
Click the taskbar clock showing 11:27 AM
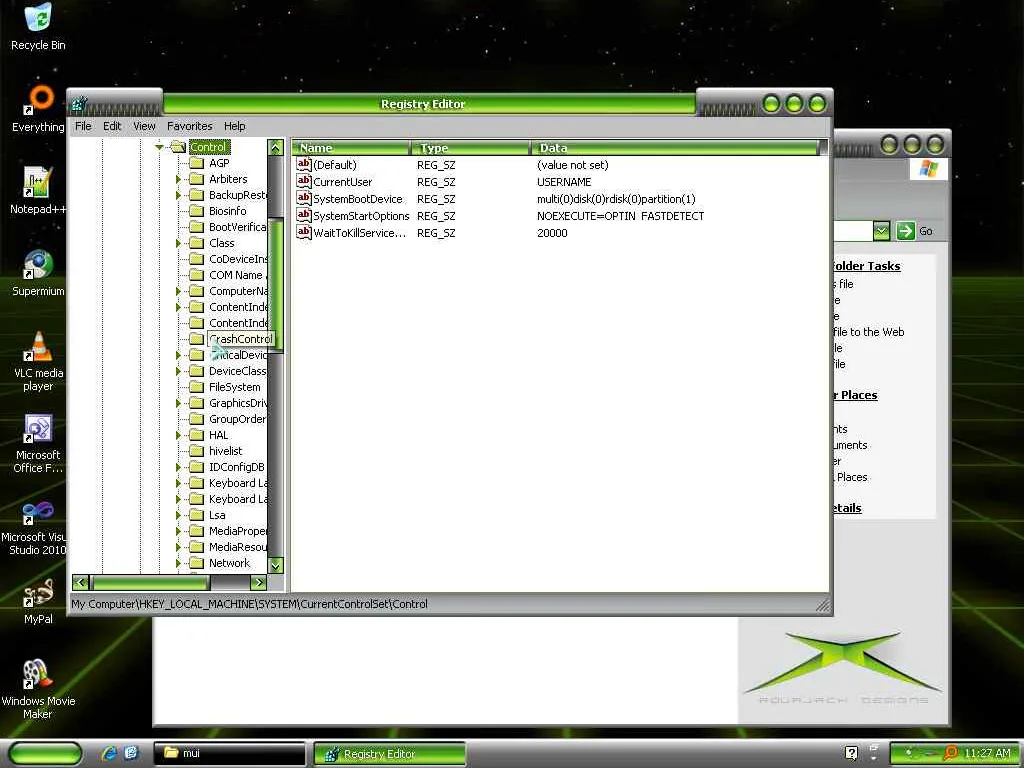point(987,754)
